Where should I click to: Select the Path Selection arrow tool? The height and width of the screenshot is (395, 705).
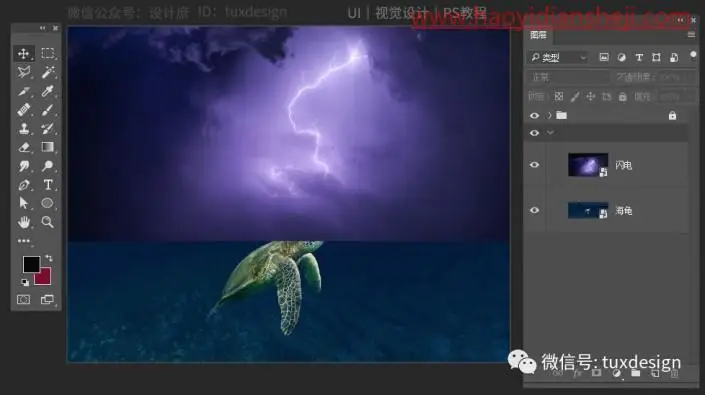[23, 203]
